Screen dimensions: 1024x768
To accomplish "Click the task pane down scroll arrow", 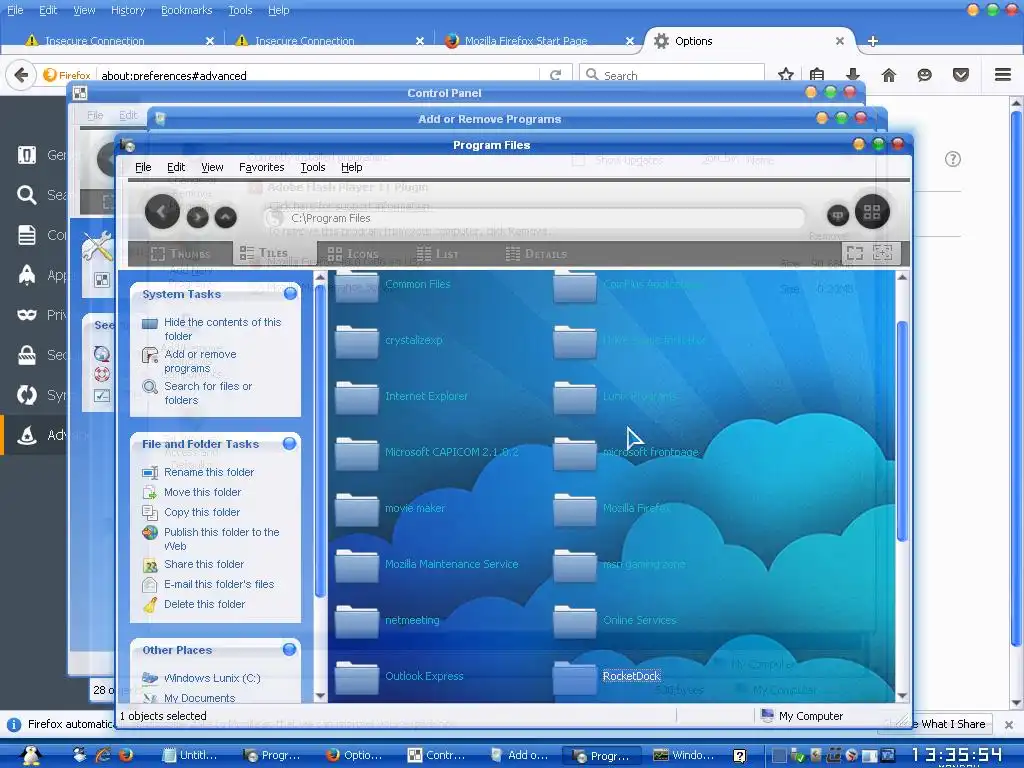I will [320, 696].
